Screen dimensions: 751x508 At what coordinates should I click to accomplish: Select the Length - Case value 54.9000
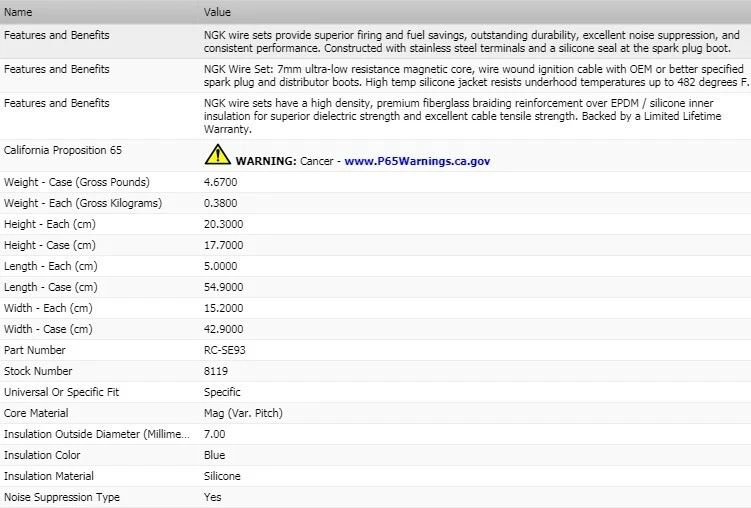point(223,287)
